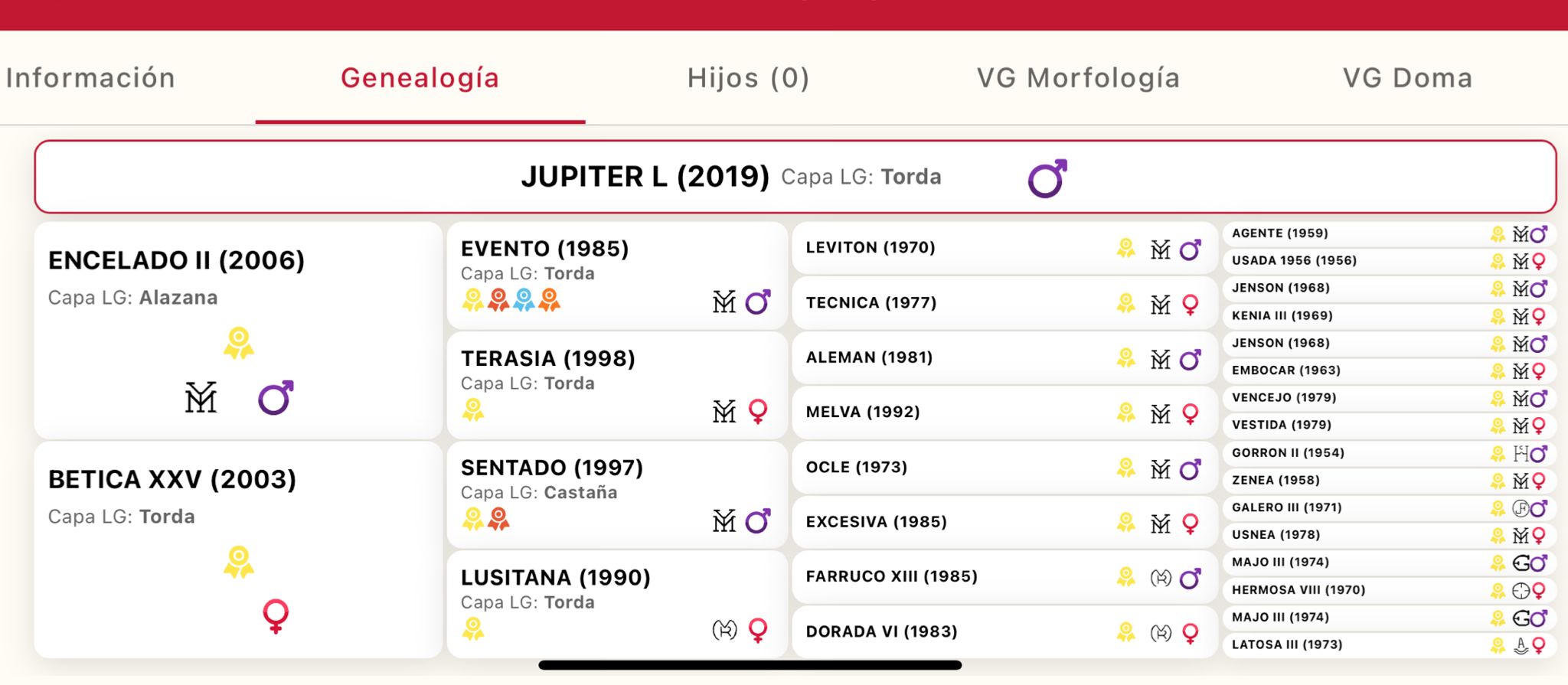Click the brand icon in LUSITANA card
Viewport: 1568px width, 685px height.
pos(724,630)
